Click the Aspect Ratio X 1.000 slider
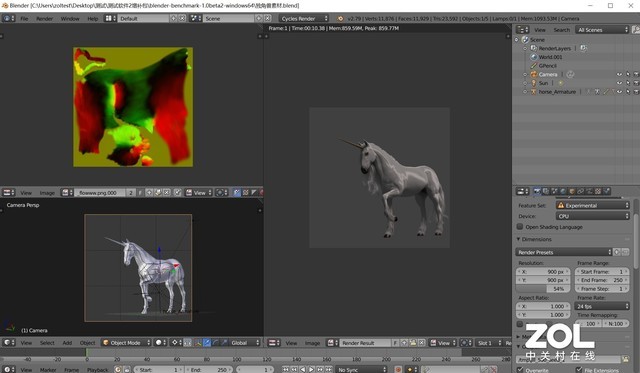The image size is (640, 373). (543, 306)
